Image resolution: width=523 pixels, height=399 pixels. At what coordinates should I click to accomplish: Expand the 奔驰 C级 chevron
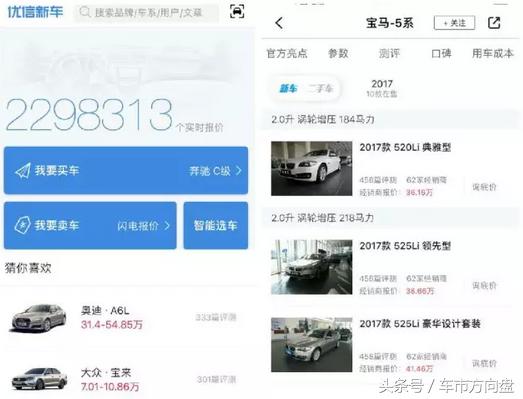(x=238, y=171)
